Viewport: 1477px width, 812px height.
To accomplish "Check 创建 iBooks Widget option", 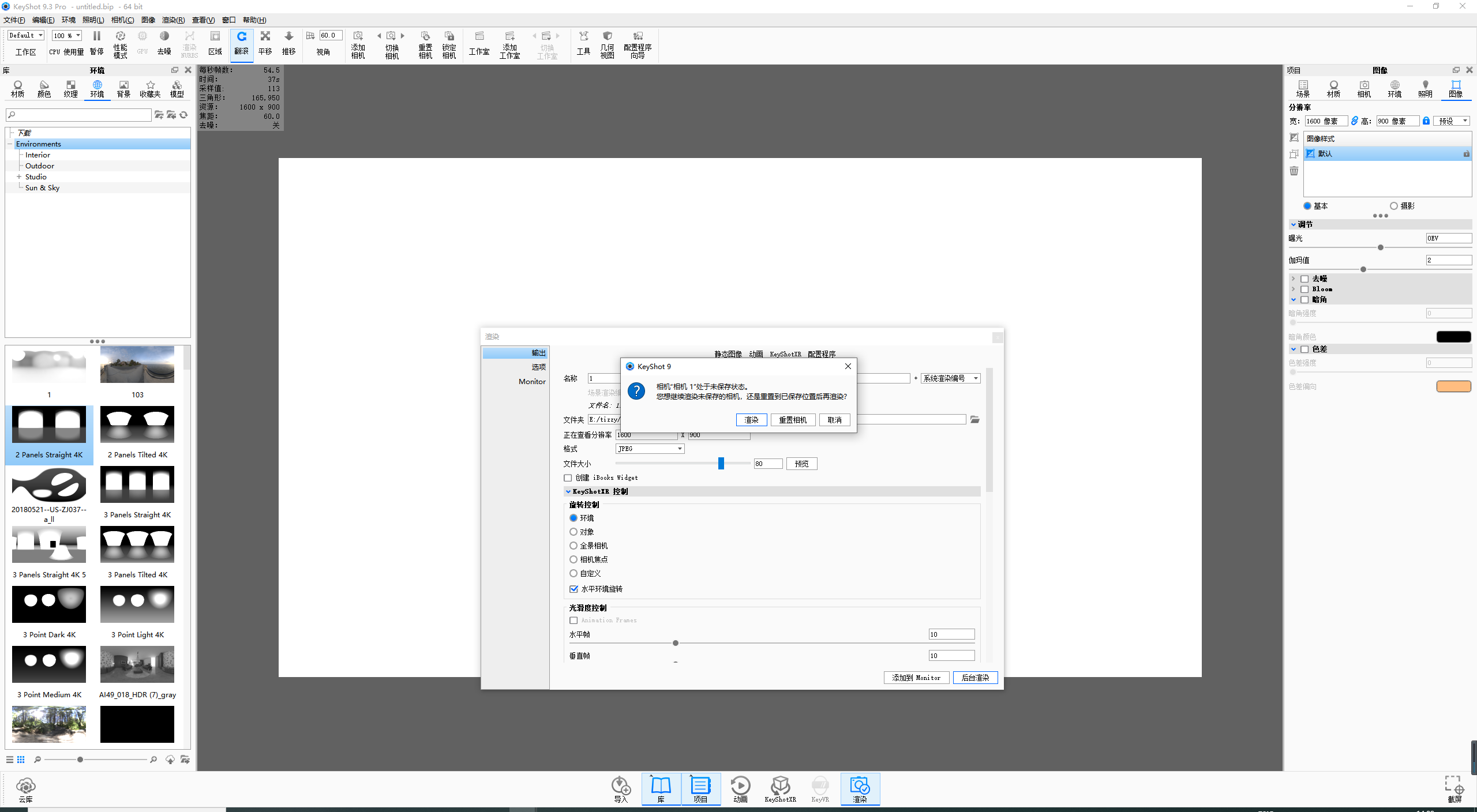I will click(568, 478).
